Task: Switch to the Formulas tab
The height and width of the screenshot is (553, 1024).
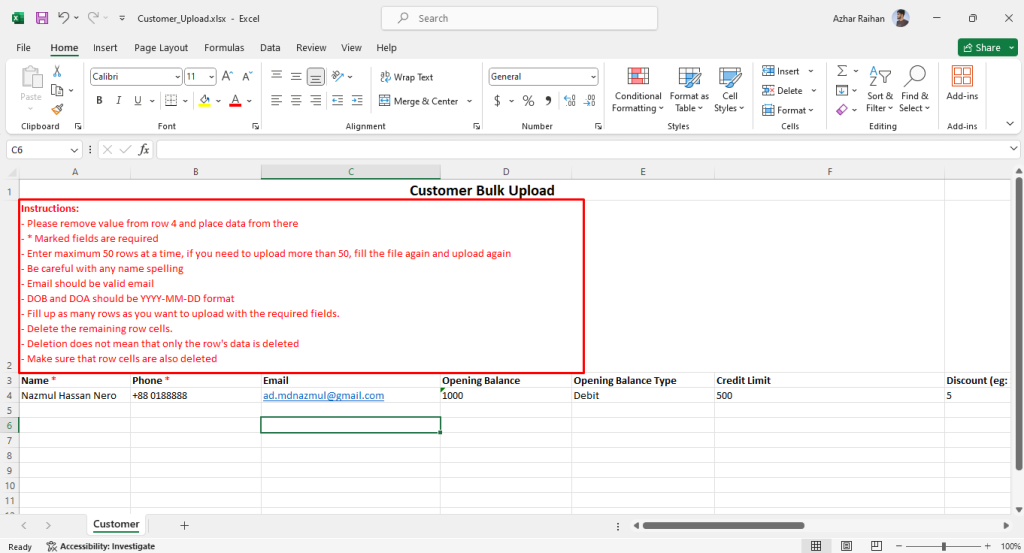Action: pos(224,48)
